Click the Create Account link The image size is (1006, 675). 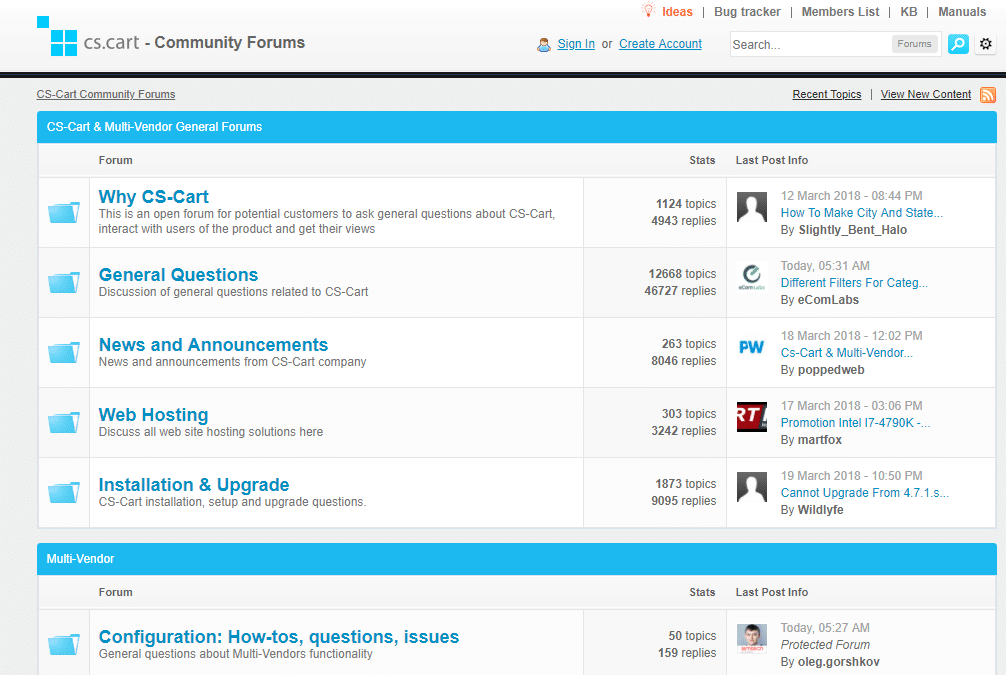pyautogui.click(x=660, y=44)
